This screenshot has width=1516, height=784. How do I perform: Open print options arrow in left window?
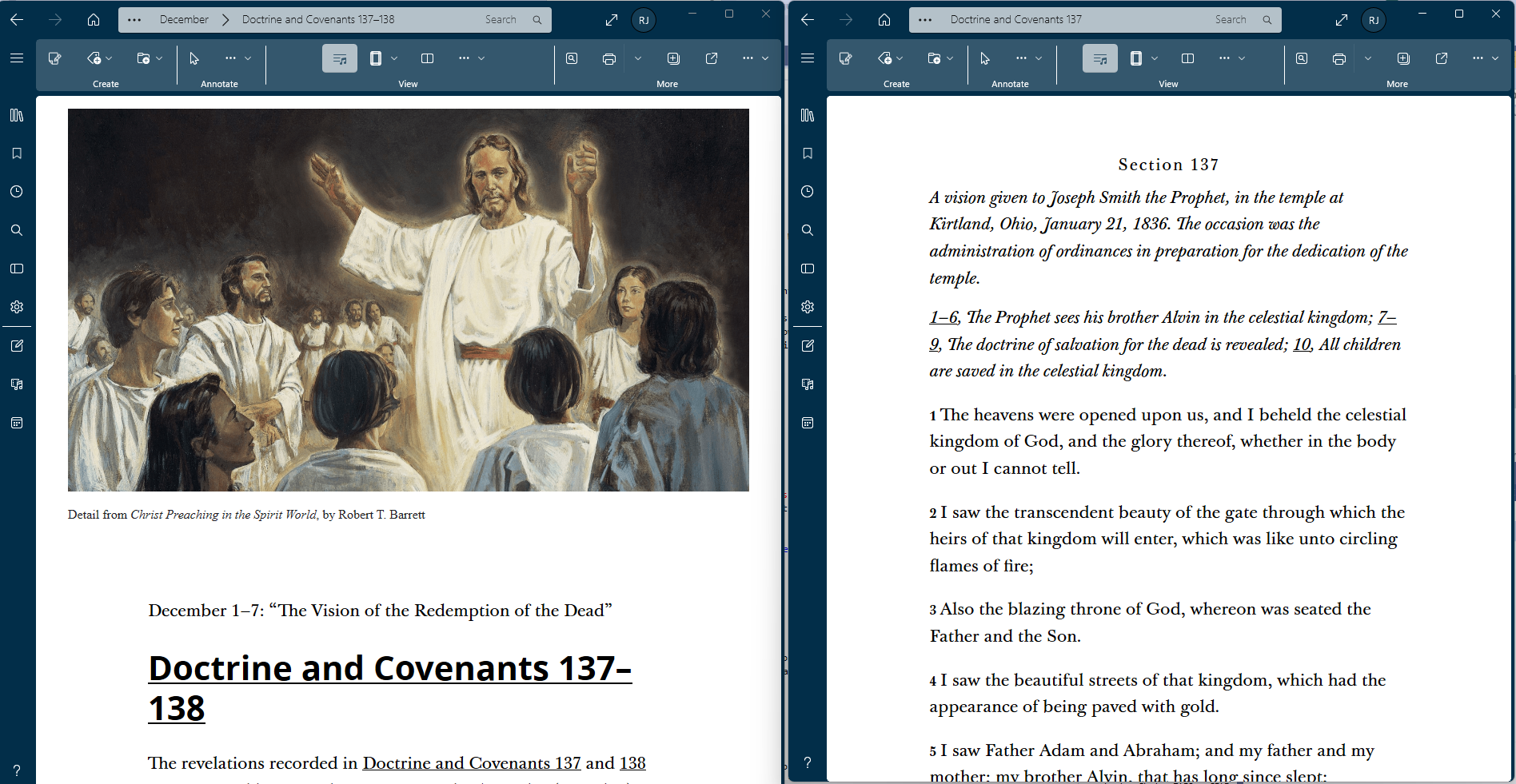(638, 58)
